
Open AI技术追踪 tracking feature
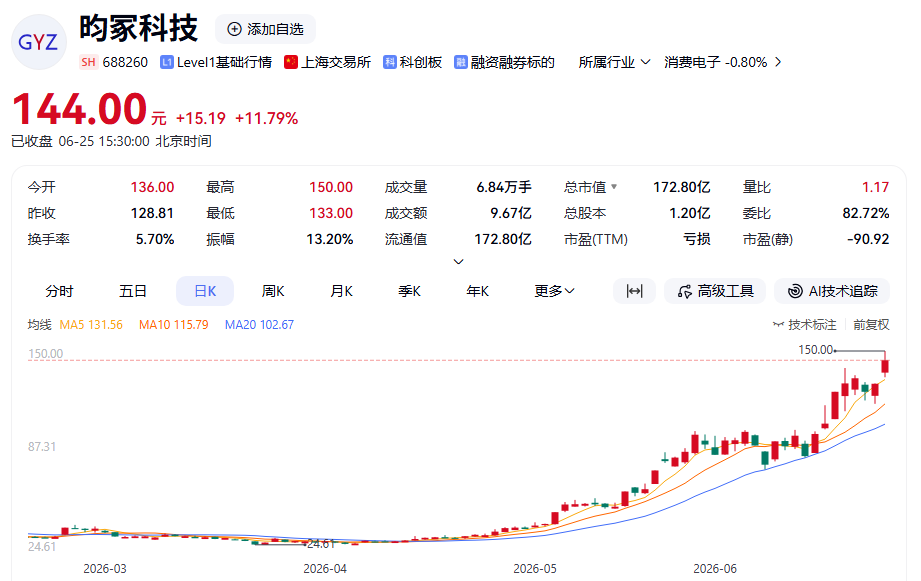832,291
